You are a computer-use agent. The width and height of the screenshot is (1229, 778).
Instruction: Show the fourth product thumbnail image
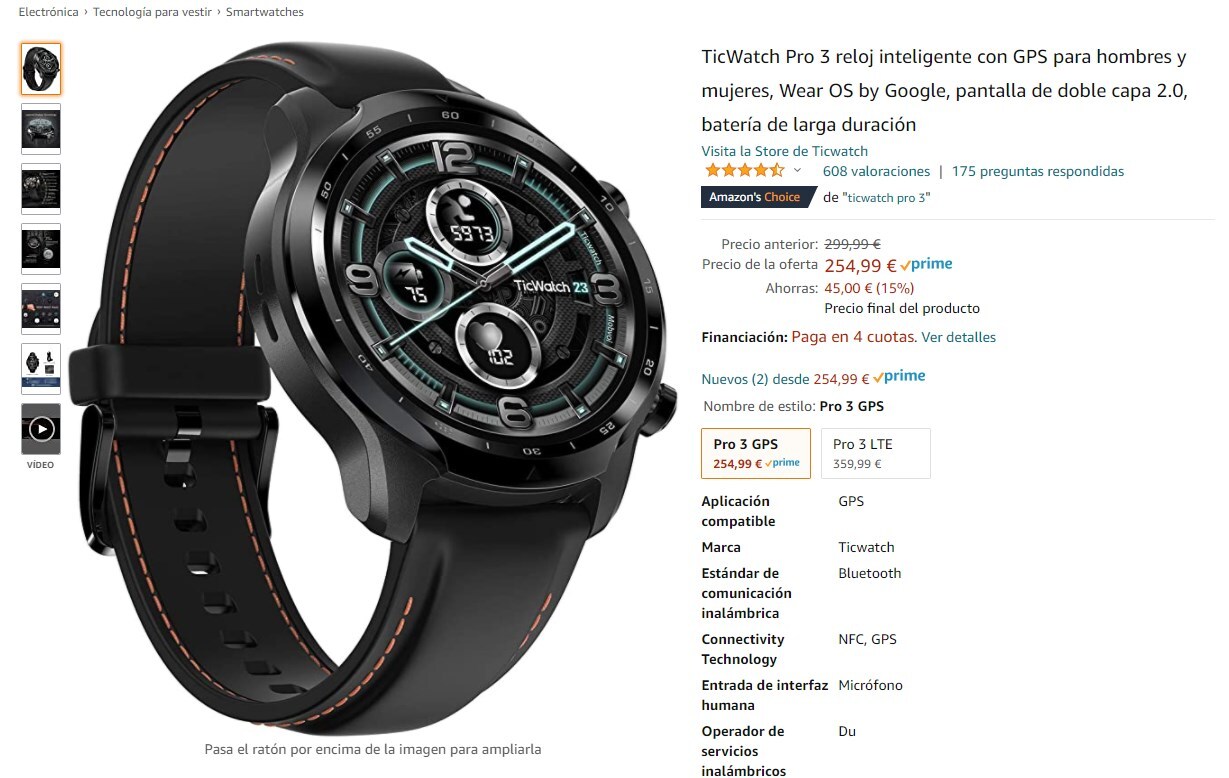pos(41,249)
